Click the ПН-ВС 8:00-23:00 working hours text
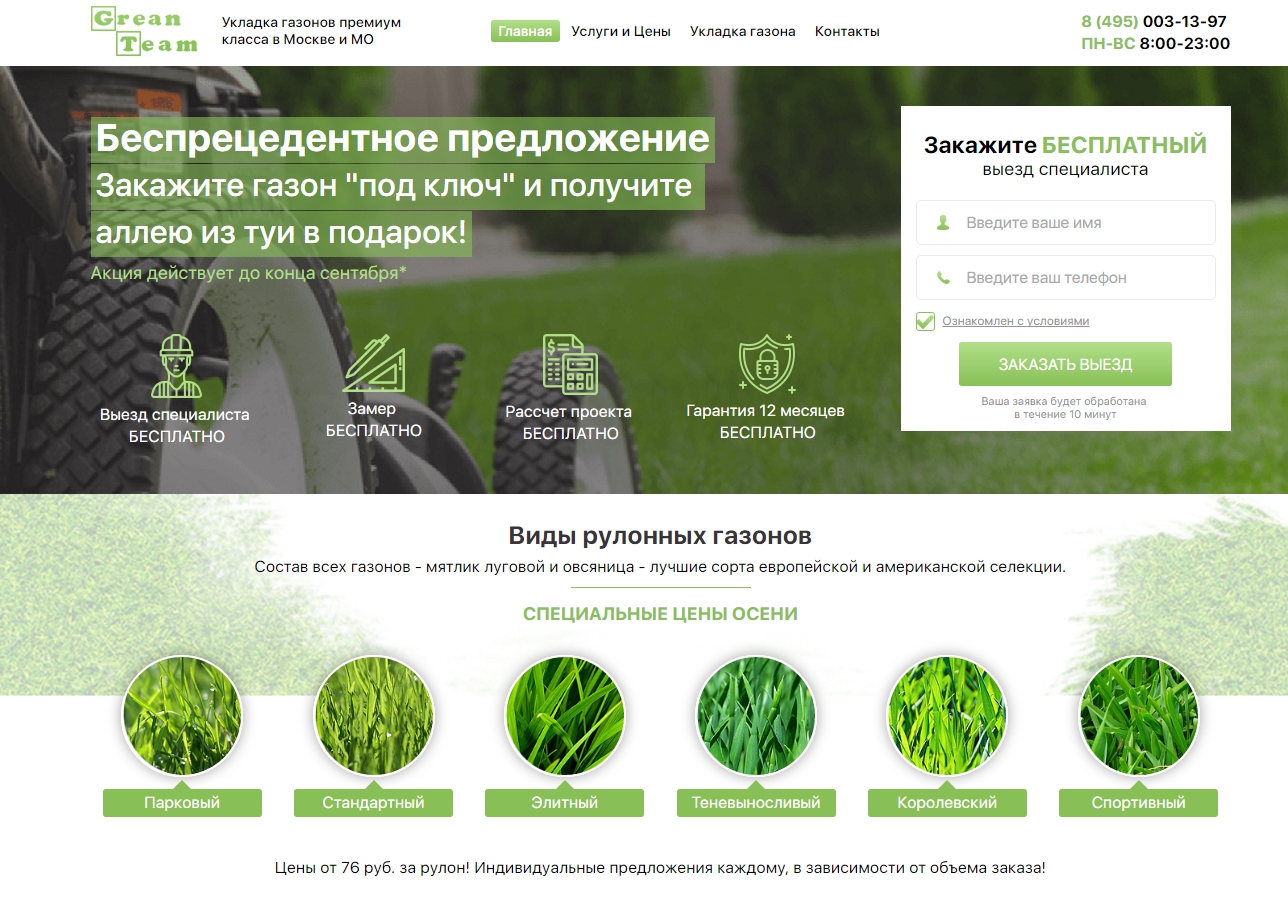Screen dimensions: 1288x912 pos(1155,44)
